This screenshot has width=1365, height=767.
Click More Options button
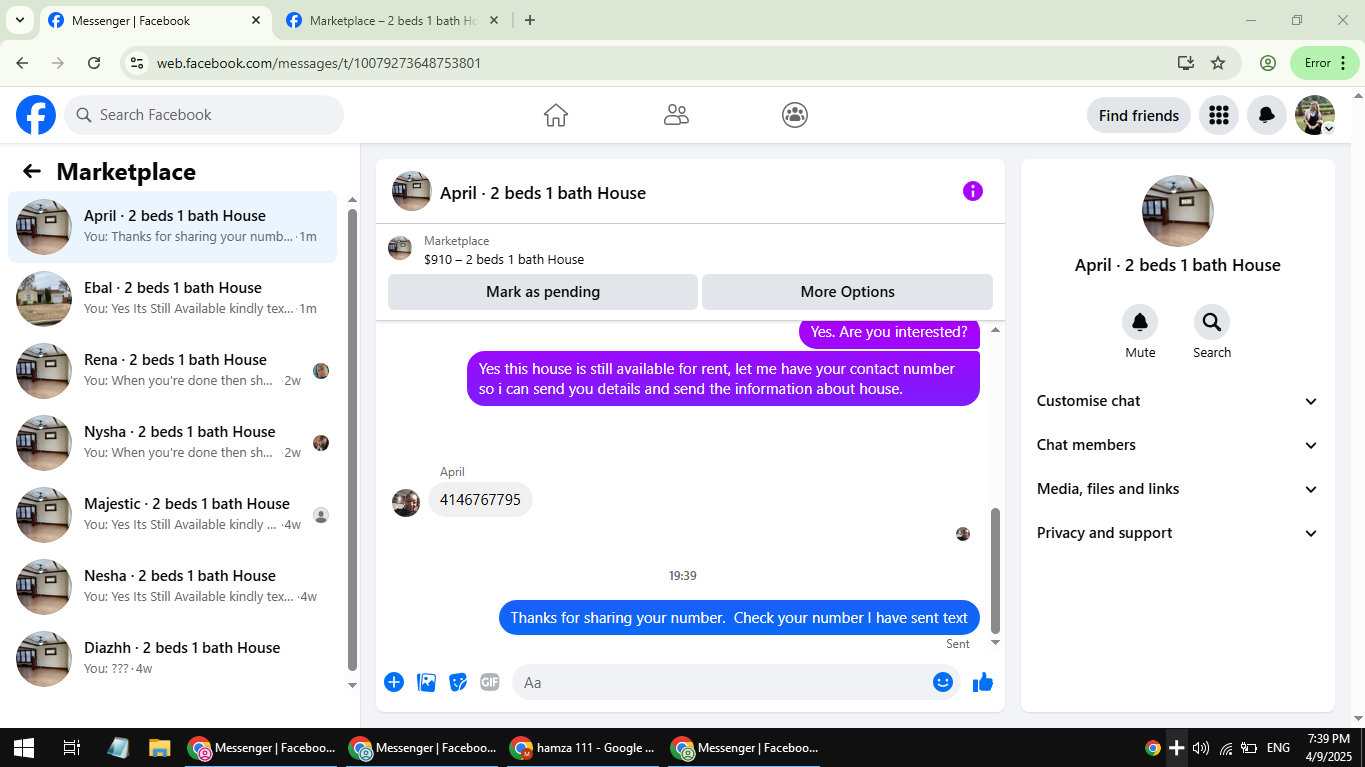click(x=847, y=292)
